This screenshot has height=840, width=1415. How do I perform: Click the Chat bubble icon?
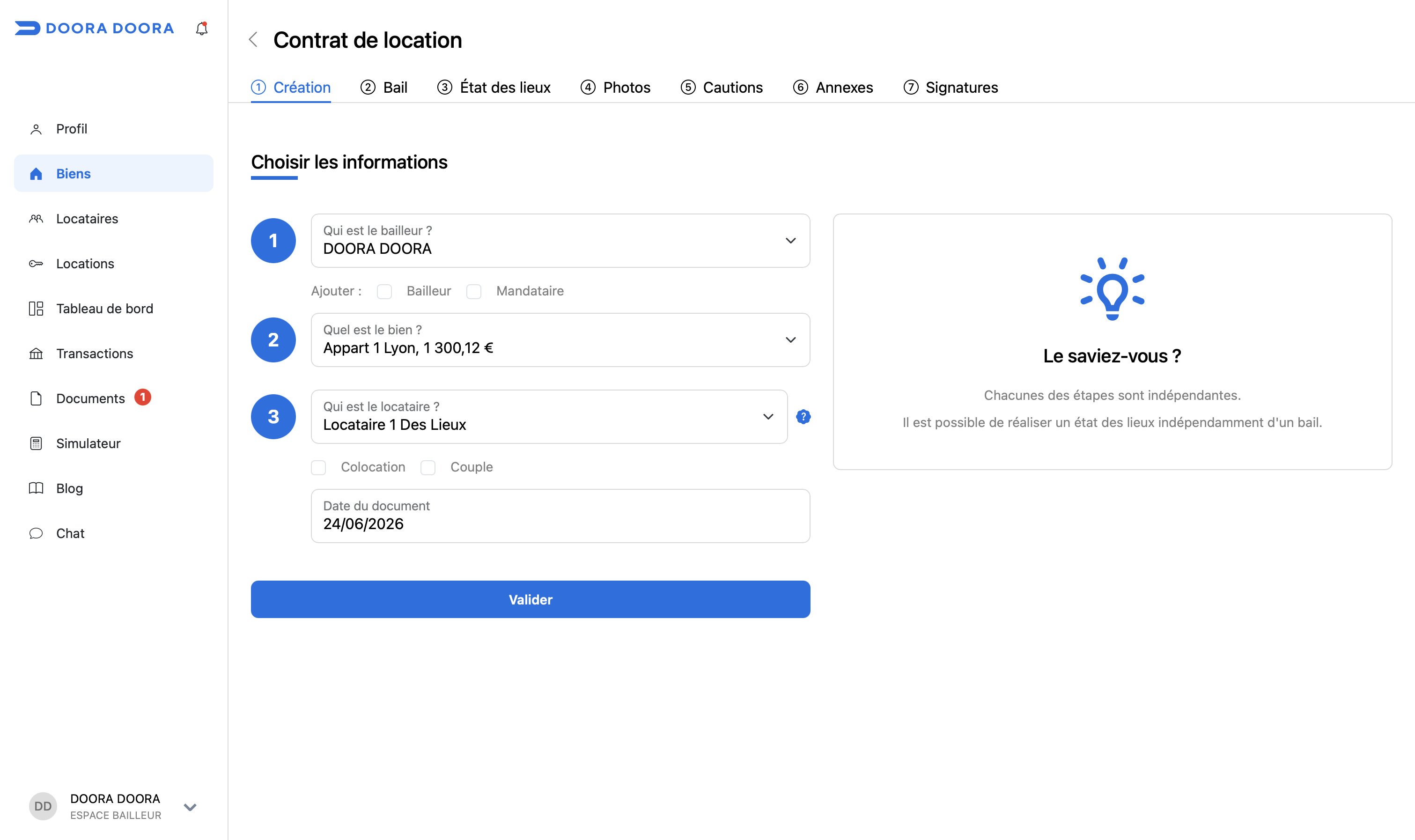click(36, 533)
